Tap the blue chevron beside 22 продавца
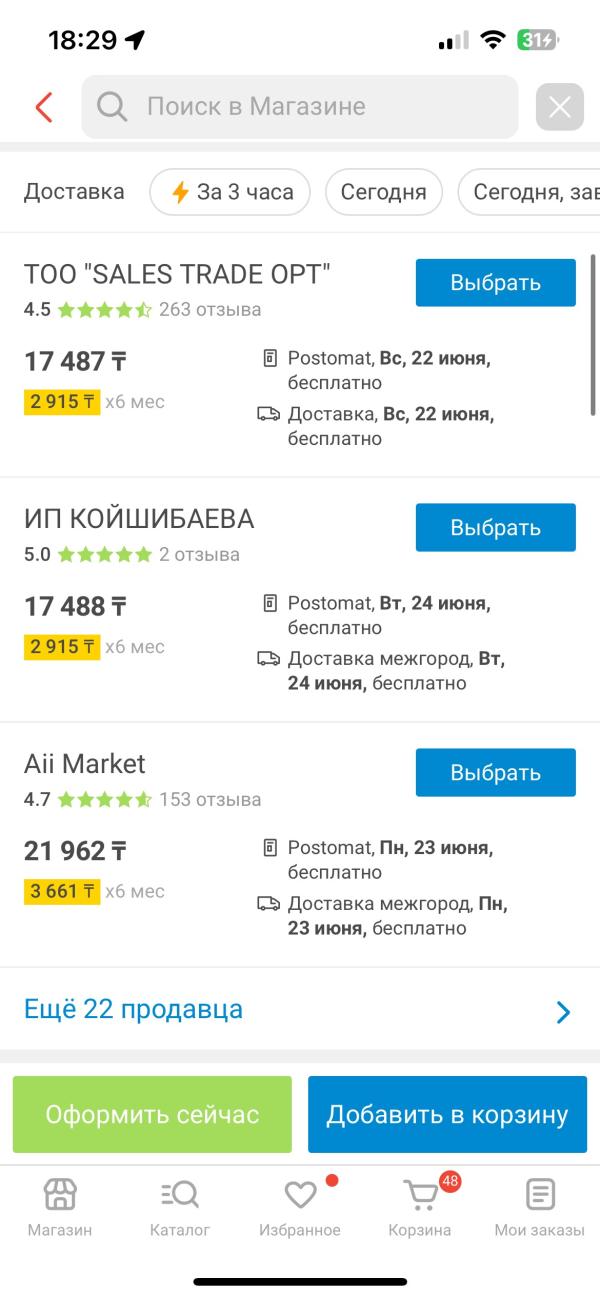The image size is (600, 1297). [563, 1012]
